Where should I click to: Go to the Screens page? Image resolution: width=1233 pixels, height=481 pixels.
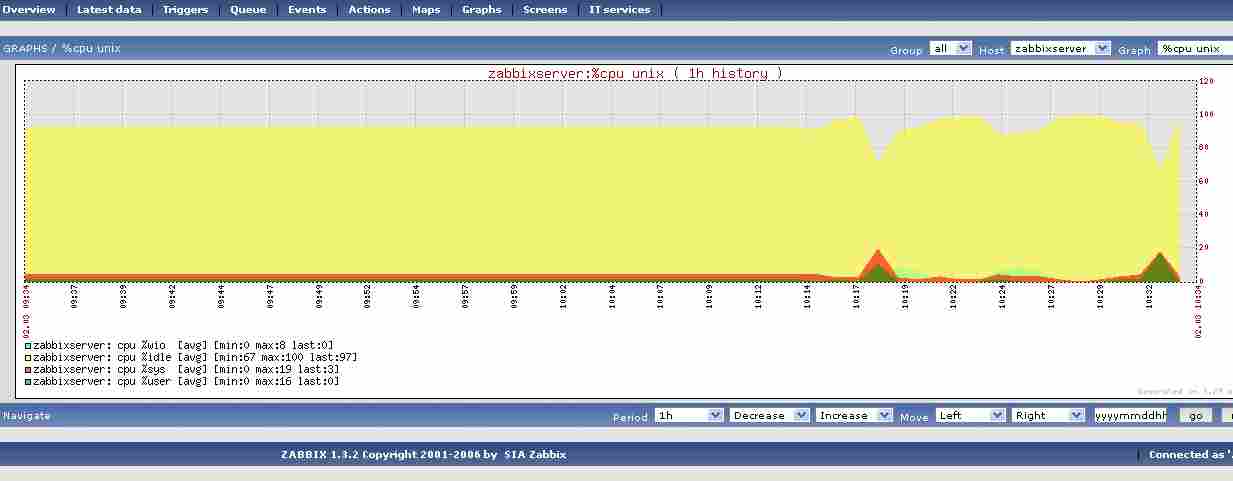point(545,10)
